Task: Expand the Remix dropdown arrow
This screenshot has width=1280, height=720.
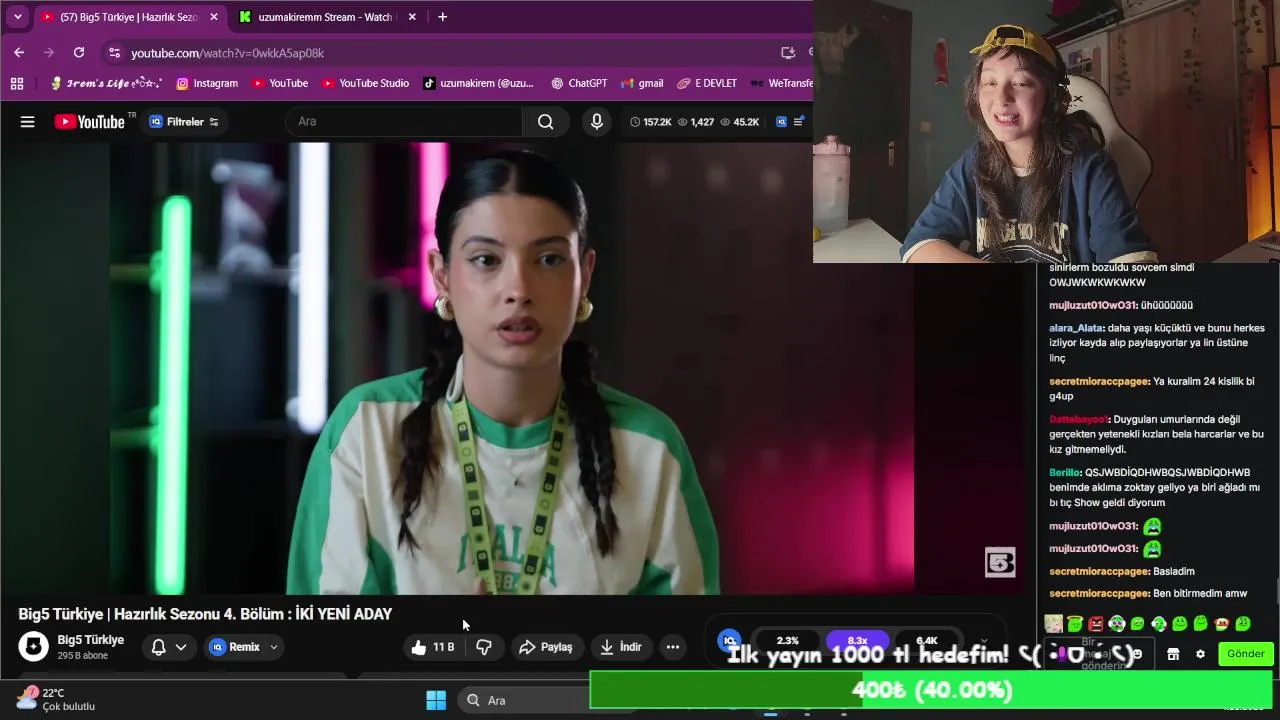Action: pyautogui.click(x=273, y=647)
